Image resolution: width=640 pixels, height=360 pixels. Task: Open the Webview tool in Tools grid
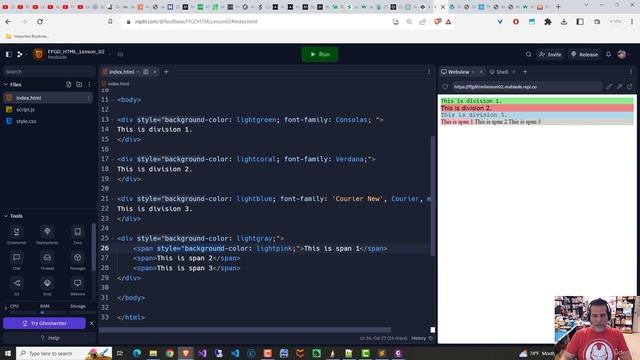[x=78, y=287]
